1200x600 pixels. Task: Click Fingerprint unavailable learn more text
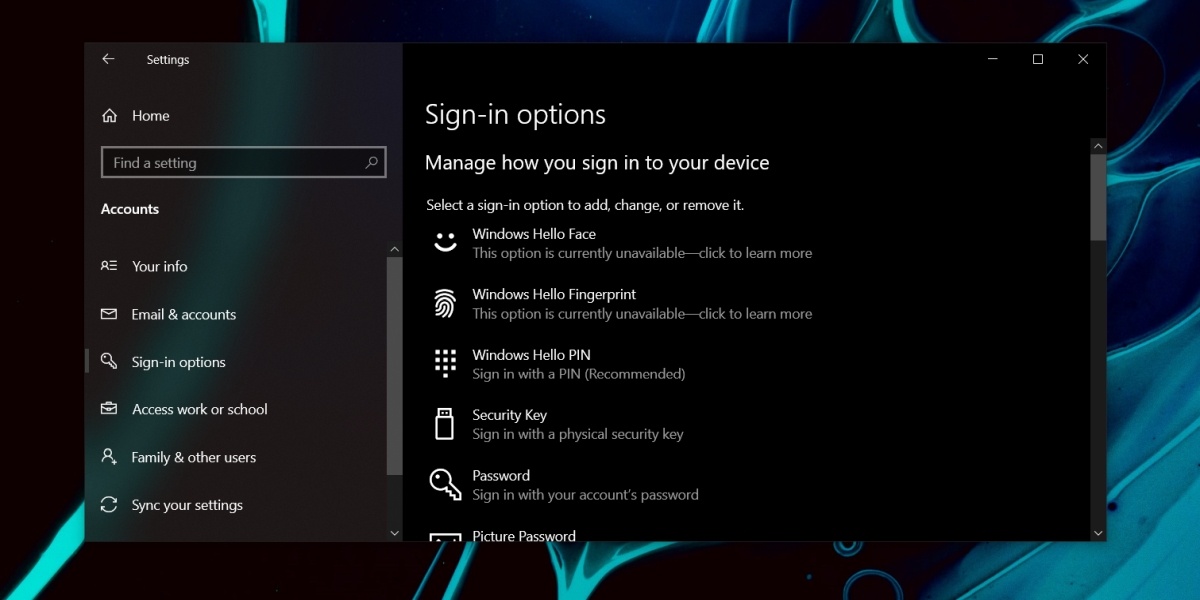pyautogui.click(x=642, y=313)
